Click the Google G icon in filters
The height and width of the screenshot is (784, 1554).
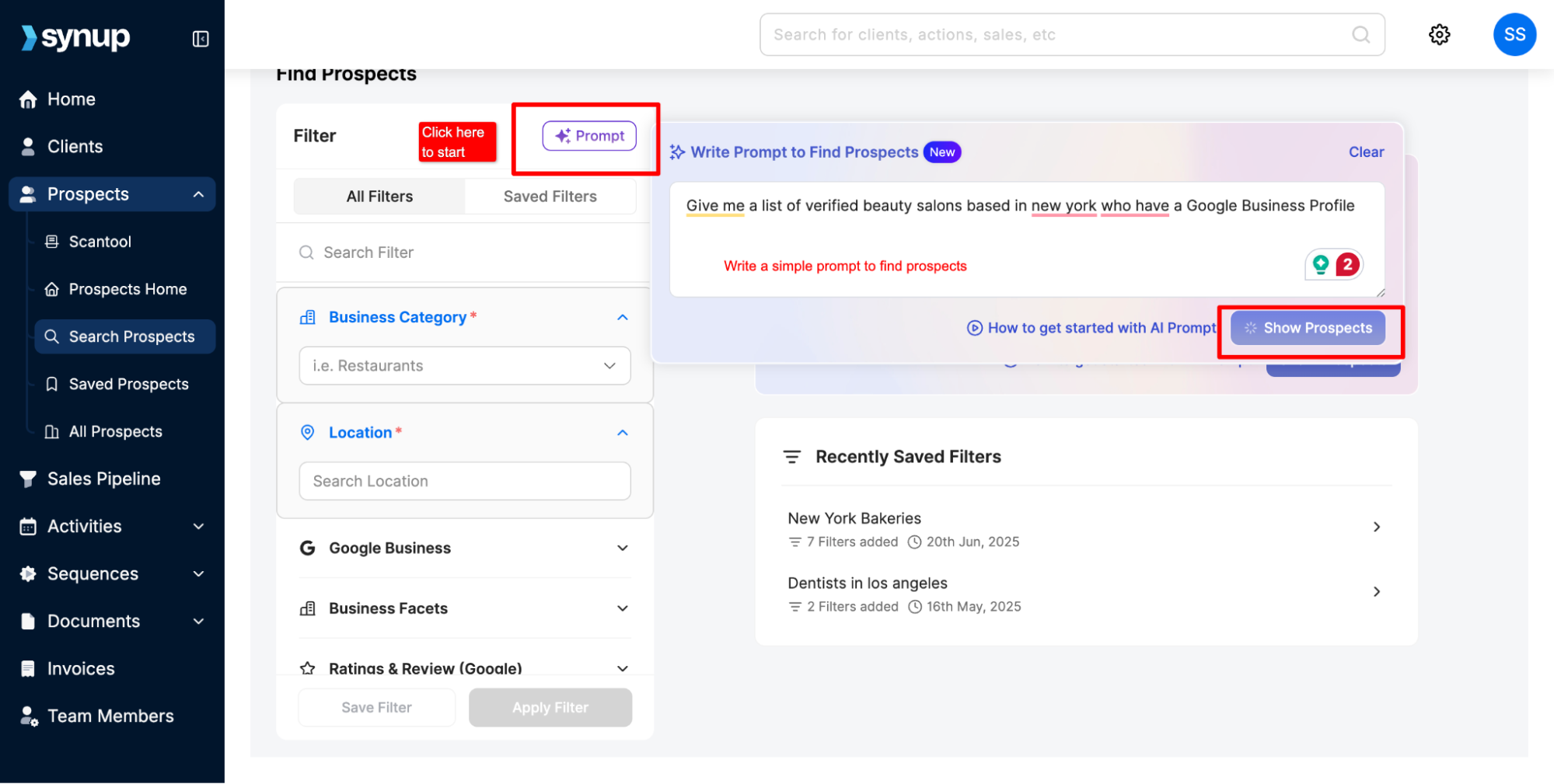[308, 548]
